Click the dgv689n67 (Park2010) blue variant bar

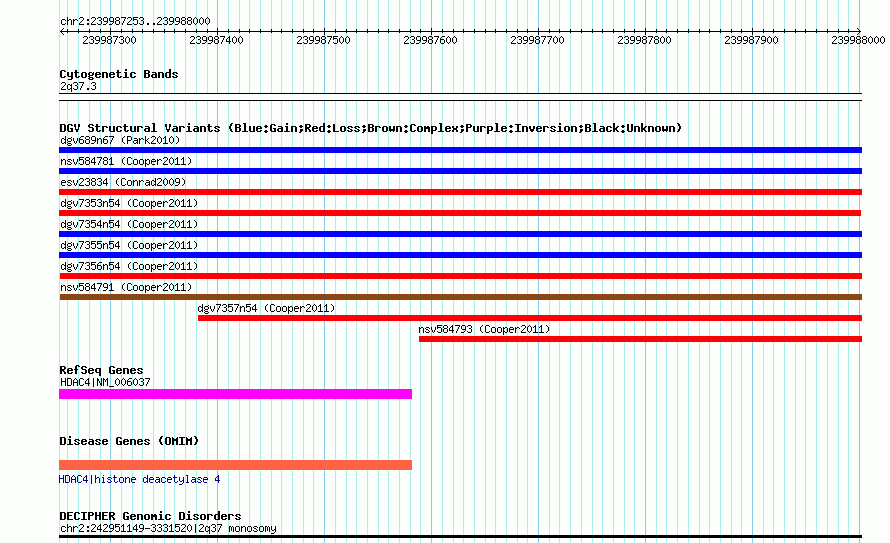[460, 150]
